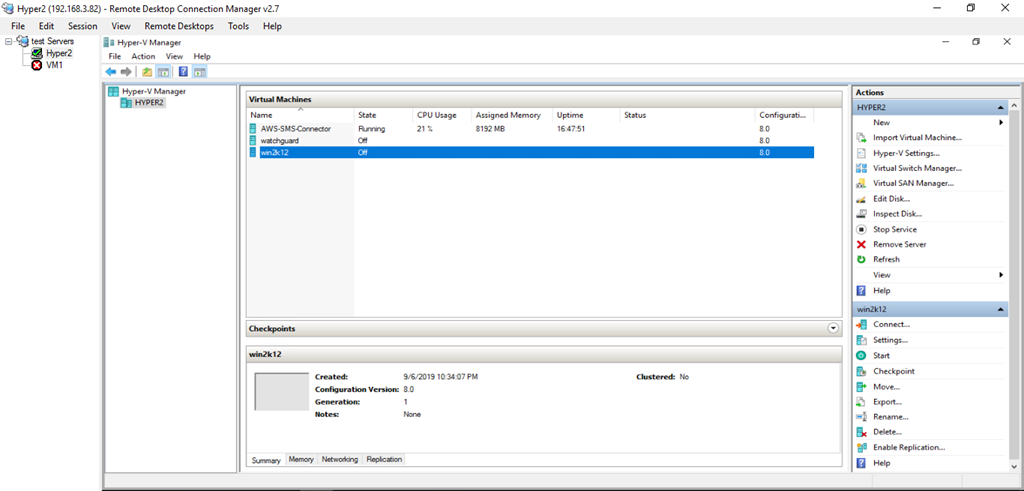The image size is (1024, 491).
Task: Click the Back arrow in Hyper-V toolbar
Action: coord(110,72)
